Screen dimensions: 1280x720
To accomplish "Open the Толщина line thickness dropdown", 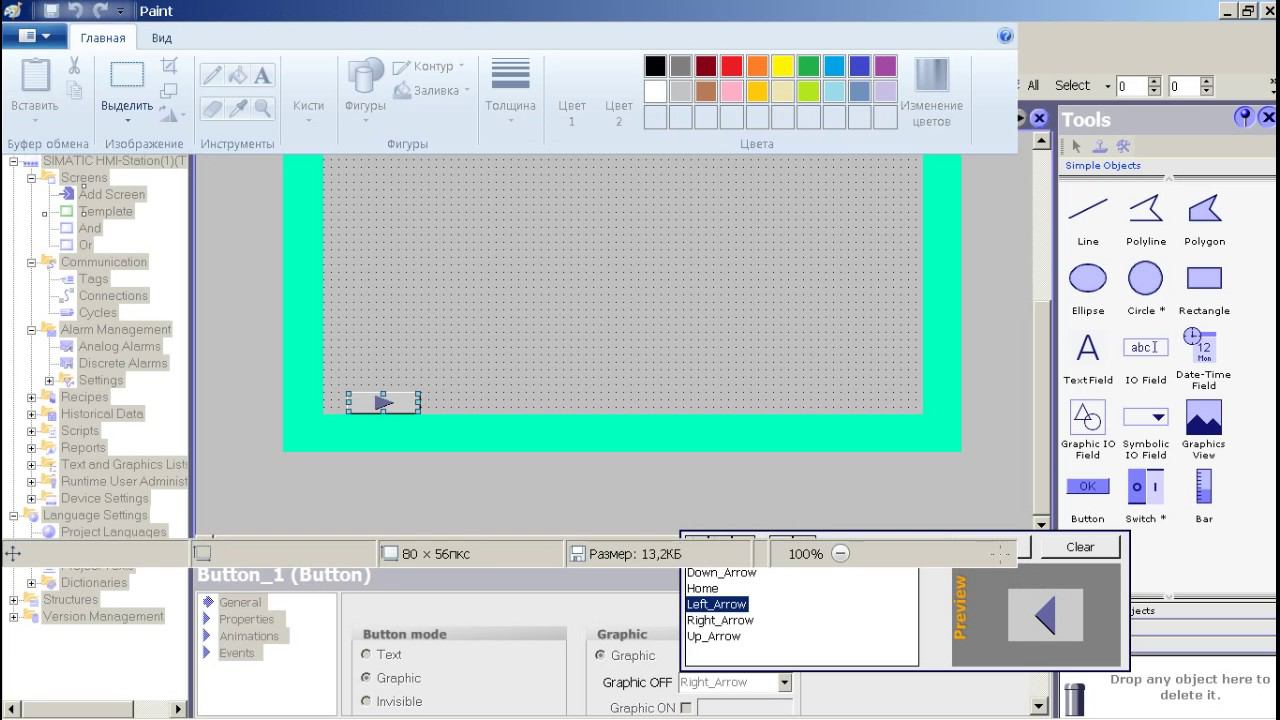I will 510,90.
